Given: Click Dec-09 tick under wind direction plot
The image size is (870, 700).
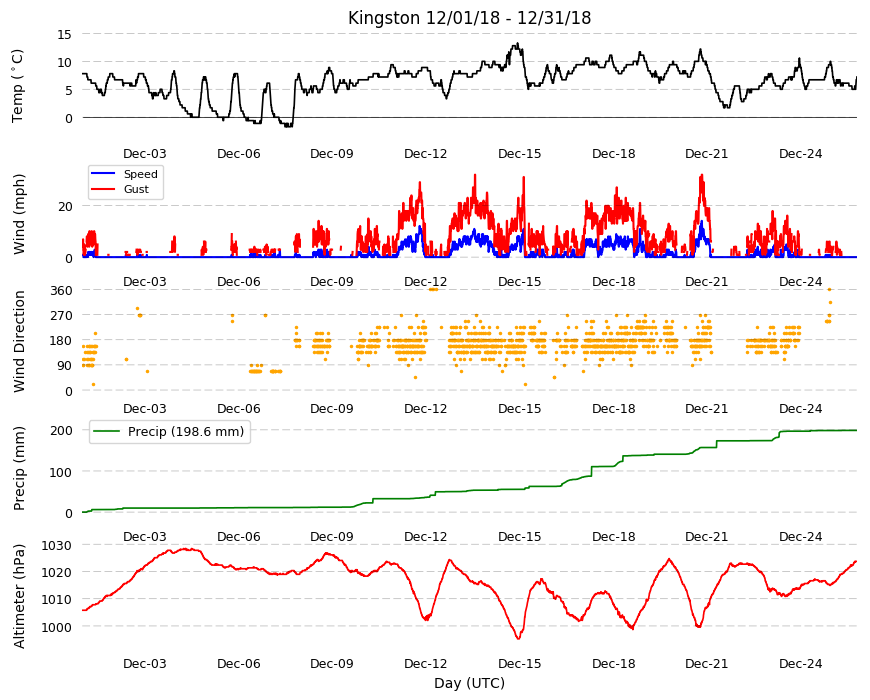Looking at the screenshot, I should coord(332,408).
